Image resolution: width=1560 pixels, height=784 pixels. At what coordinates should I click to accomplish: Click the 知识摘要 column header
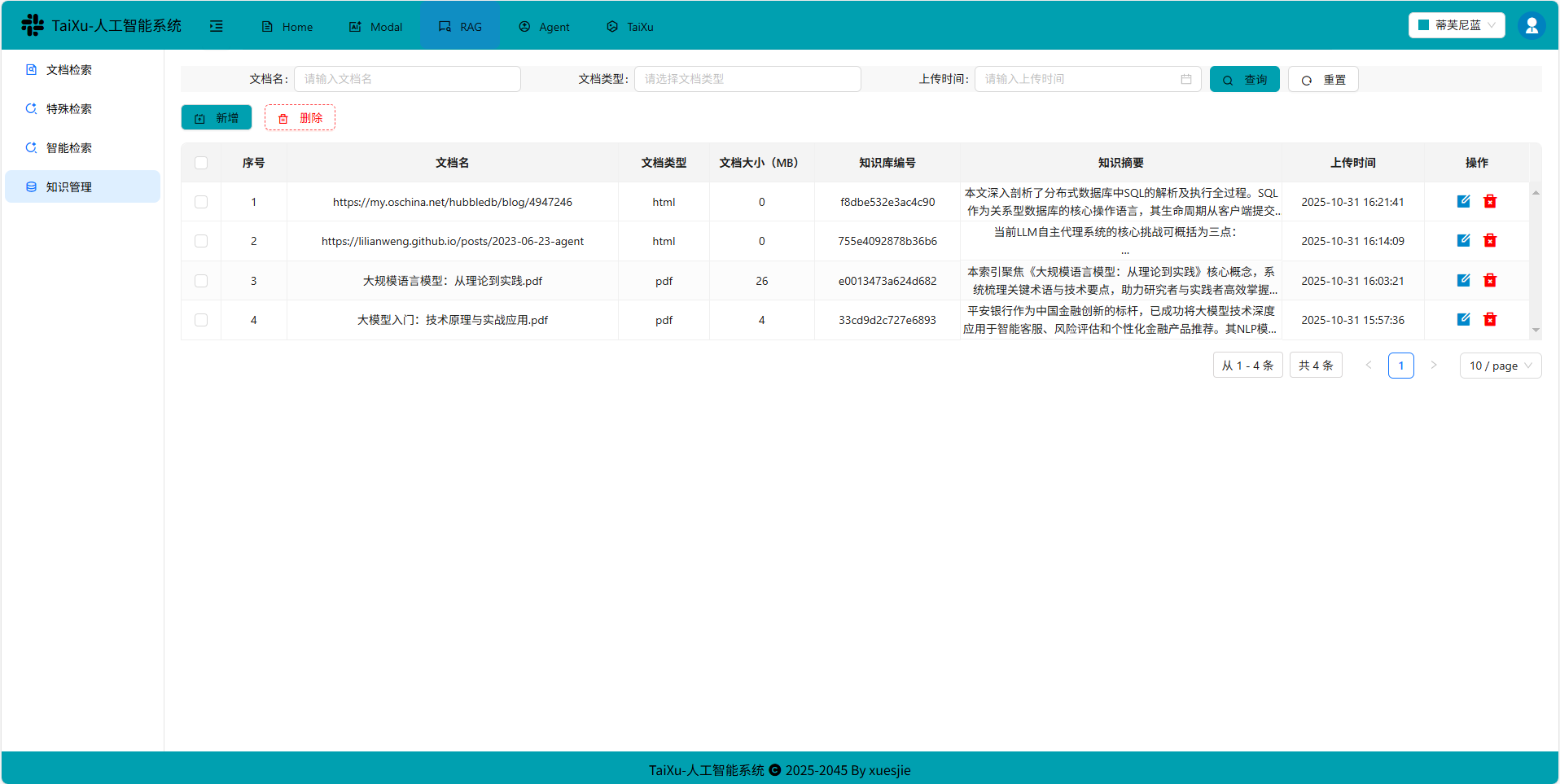(x=1121, y=163)
